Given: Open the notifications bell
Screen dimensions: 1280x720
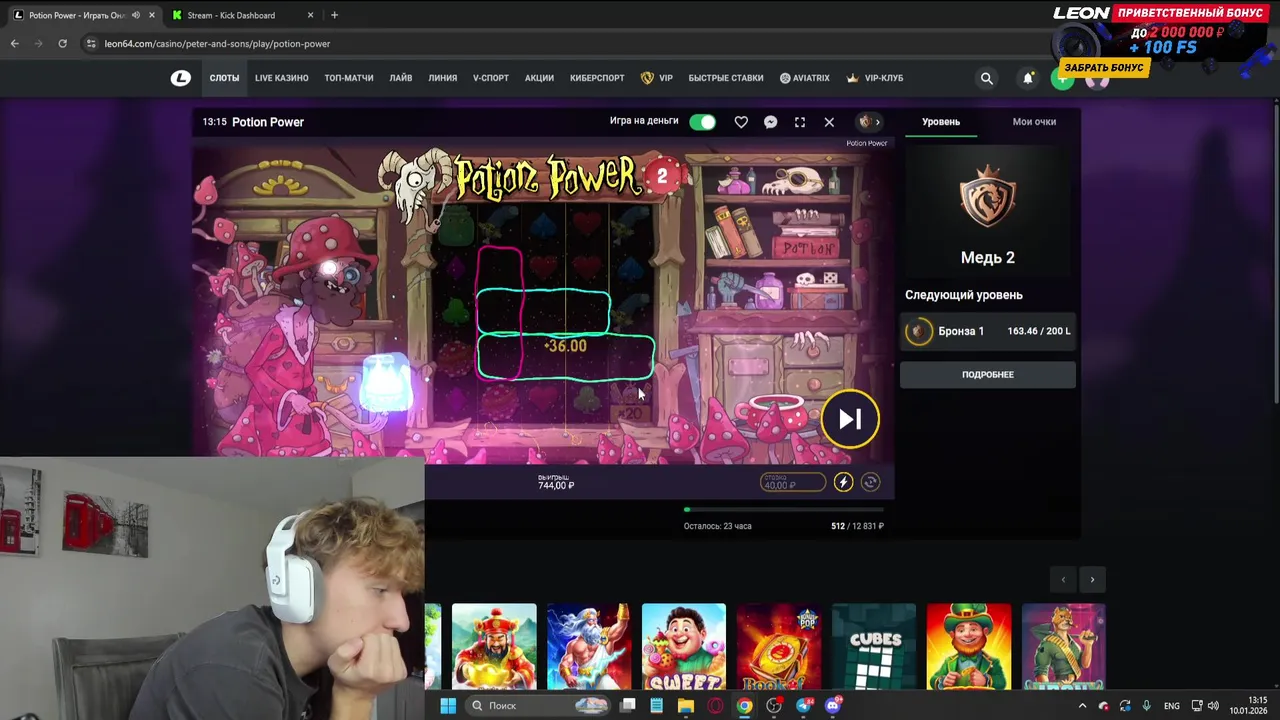Looking at the screenshot, I should coord(1028,78).
